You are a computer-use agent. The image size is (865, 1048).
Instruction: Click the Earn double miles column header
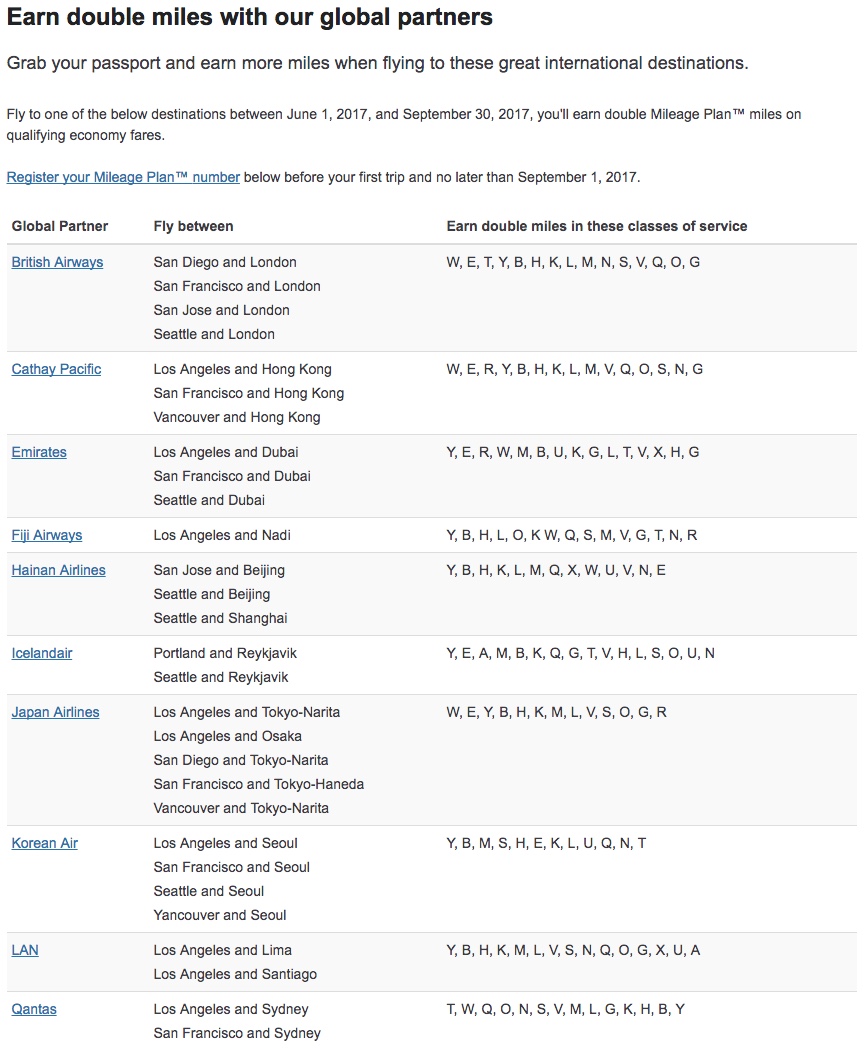(x=596, y=226)
